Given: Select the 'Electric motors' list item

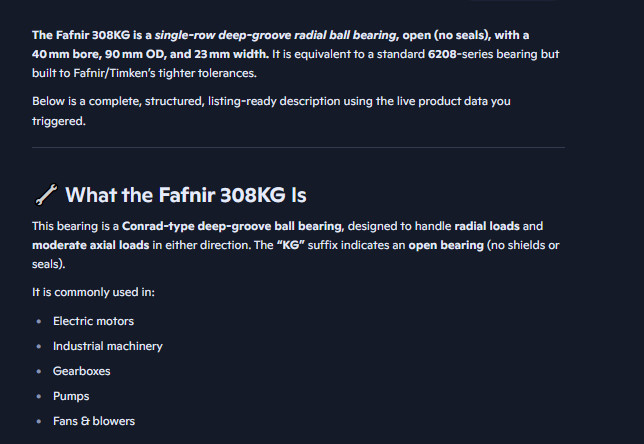Looking at the screenshot, I should click(x=93, y=321).
